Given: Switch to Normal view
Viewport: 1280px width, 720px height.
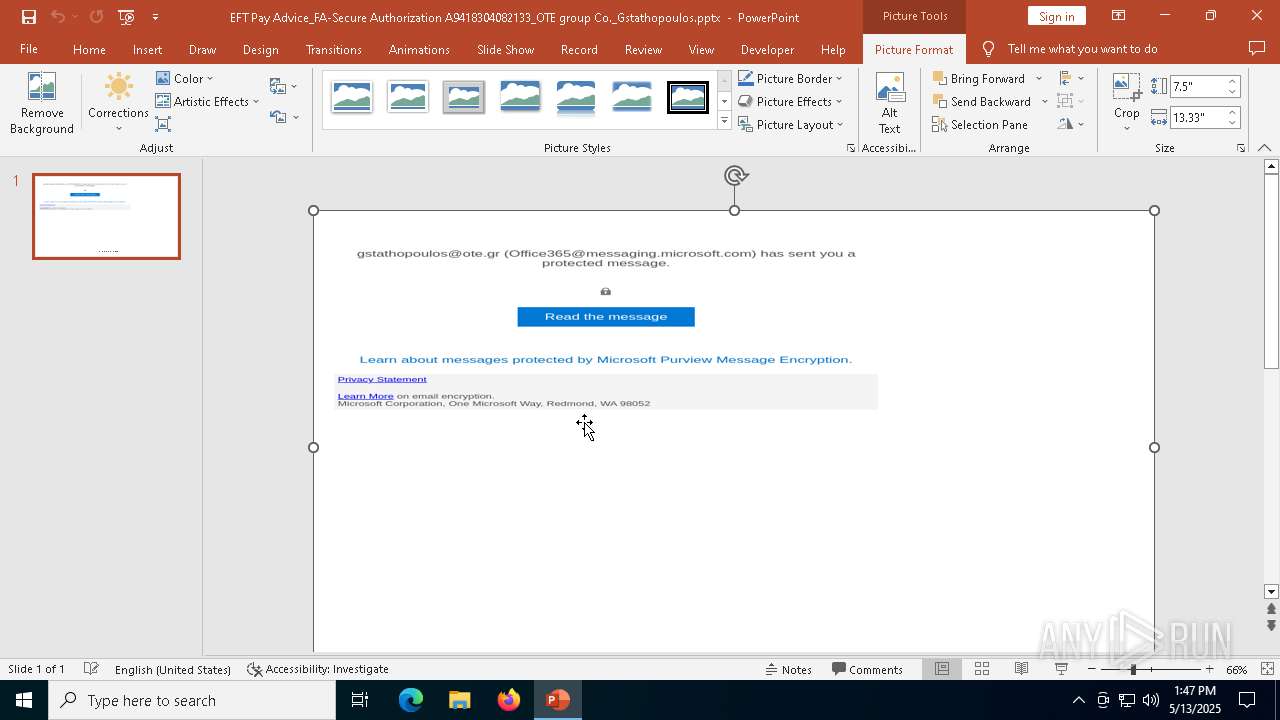Looking at the screenshot, I should click(x=942, y=669).
